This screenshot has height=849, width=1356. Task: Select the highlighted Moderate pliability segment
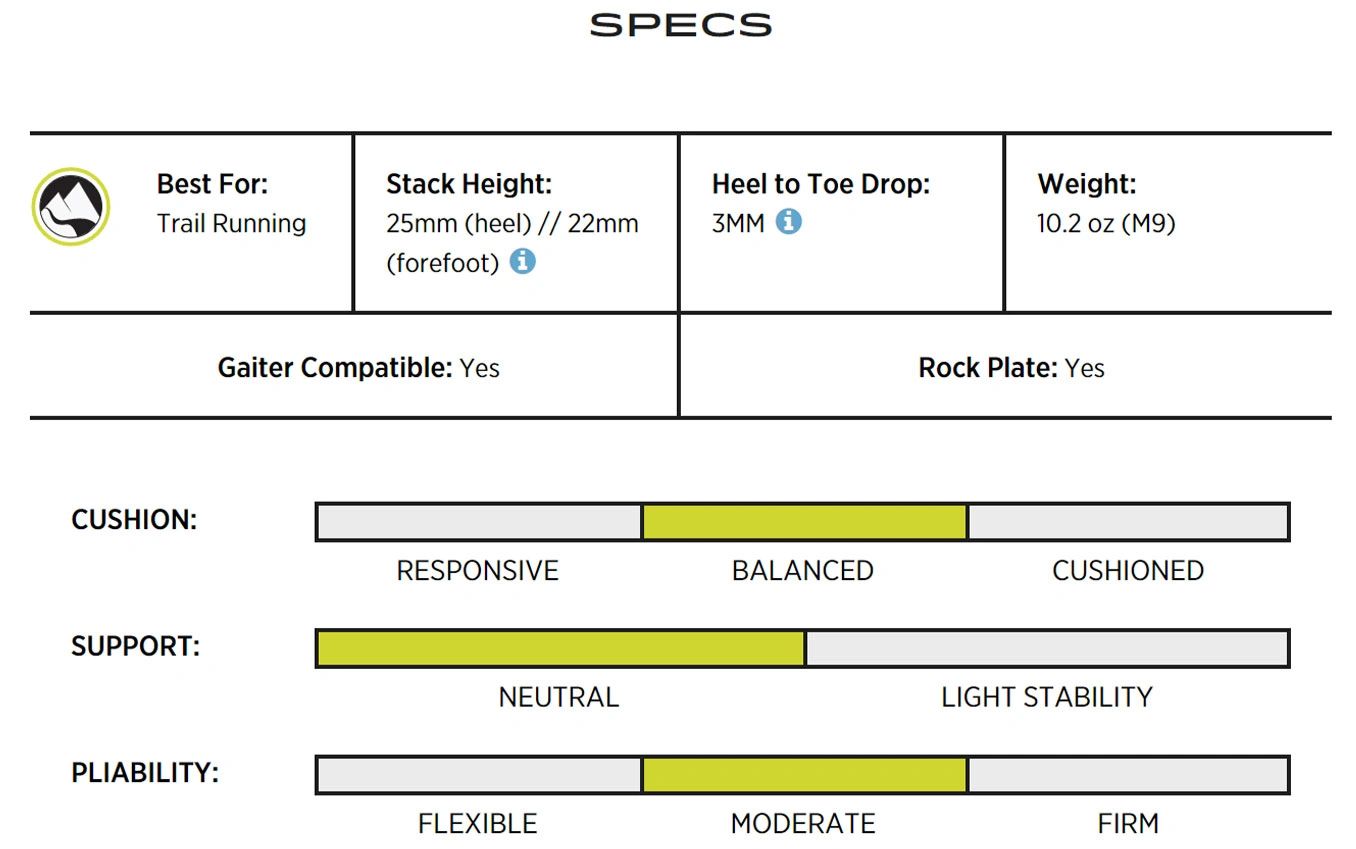pos(804,775)
